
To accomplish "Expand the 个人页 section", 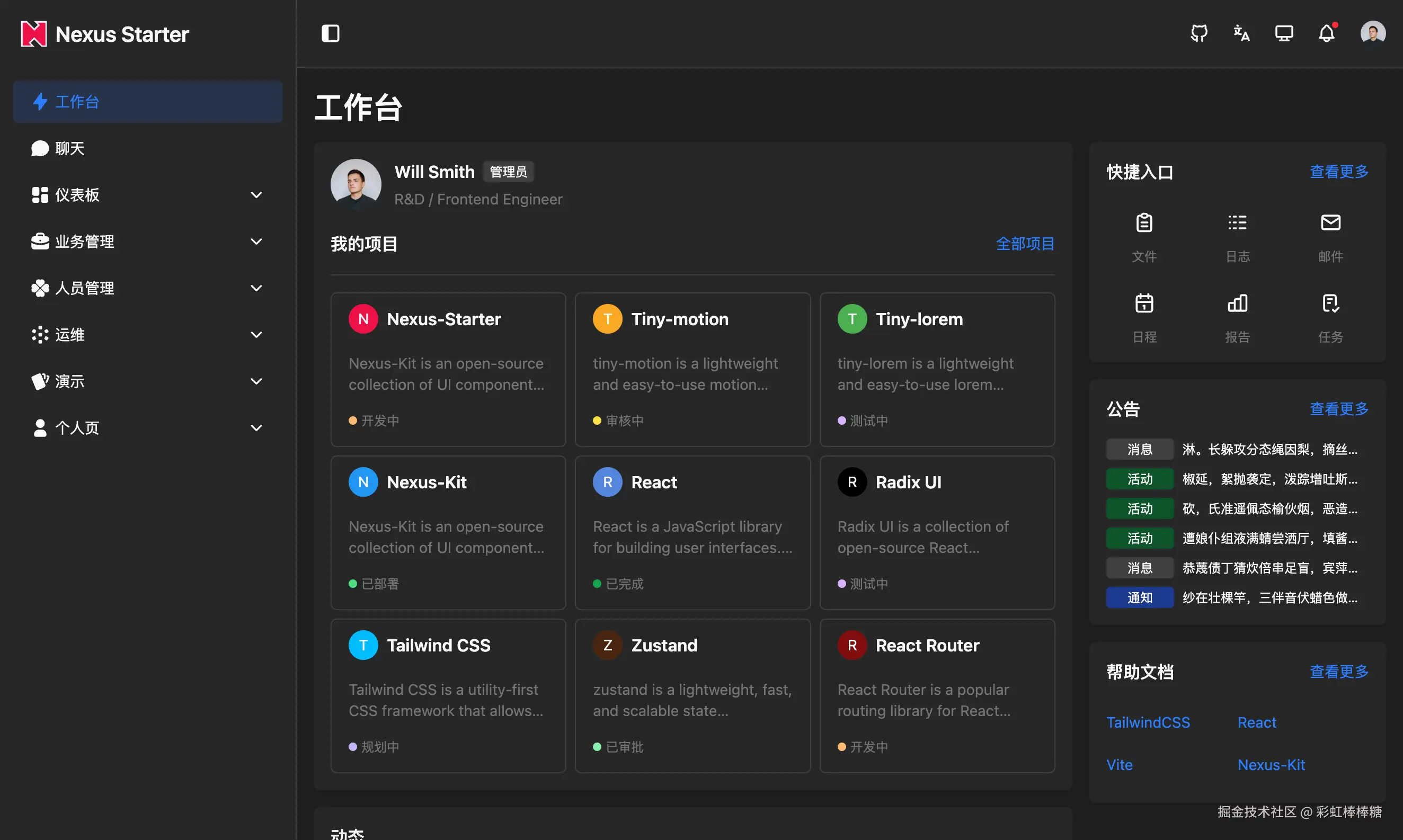I will (x=147, y=428).
